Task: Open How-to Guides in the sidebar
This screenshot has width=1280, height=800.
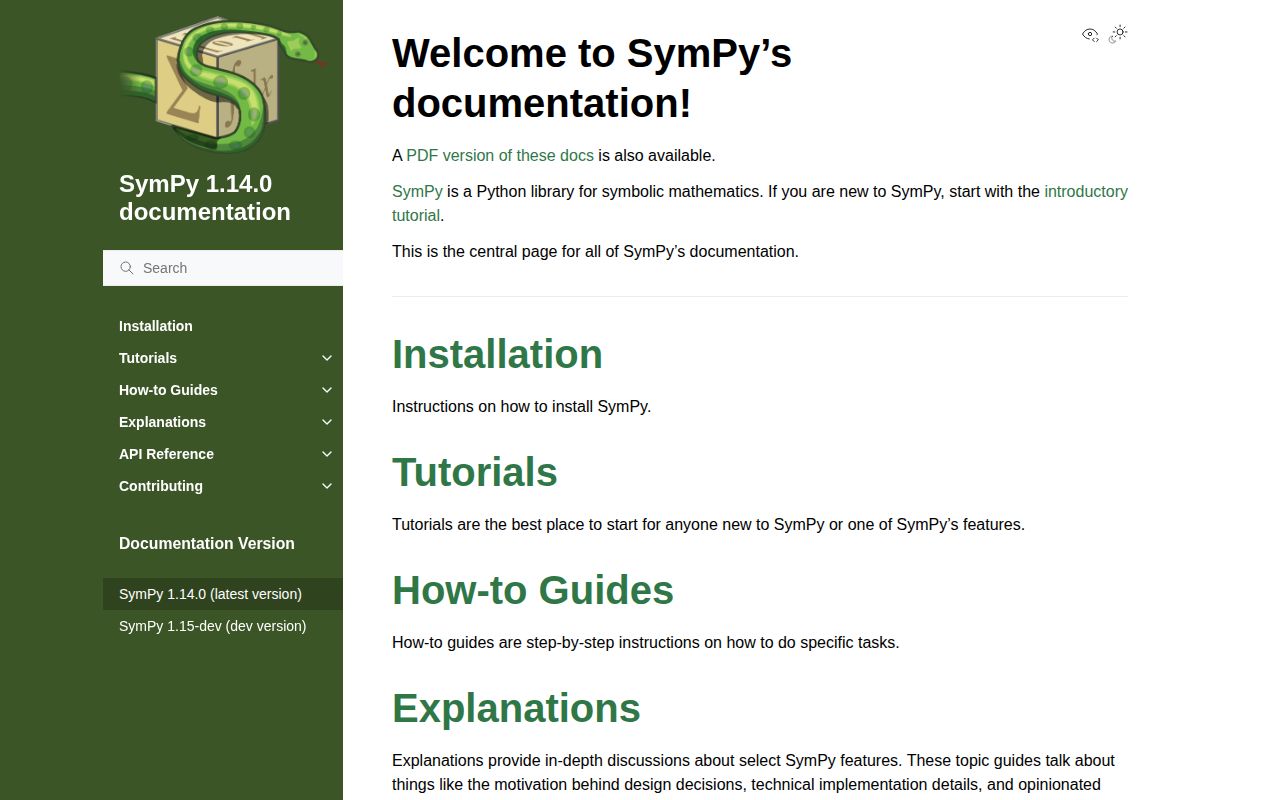Action: [x=168, y=390]
